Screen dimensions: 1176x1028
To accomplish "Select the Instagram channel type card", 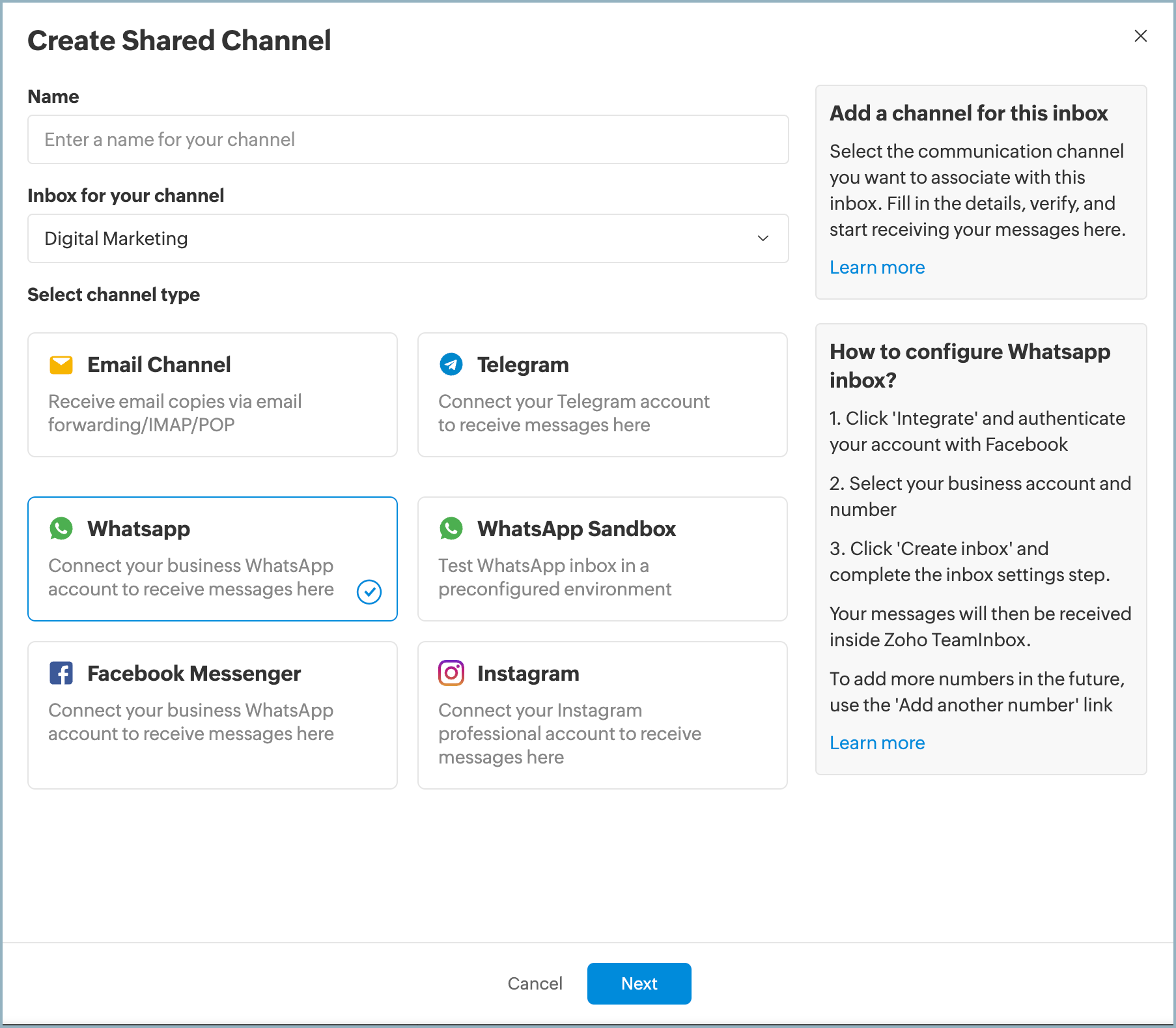I will coord(602,715).
